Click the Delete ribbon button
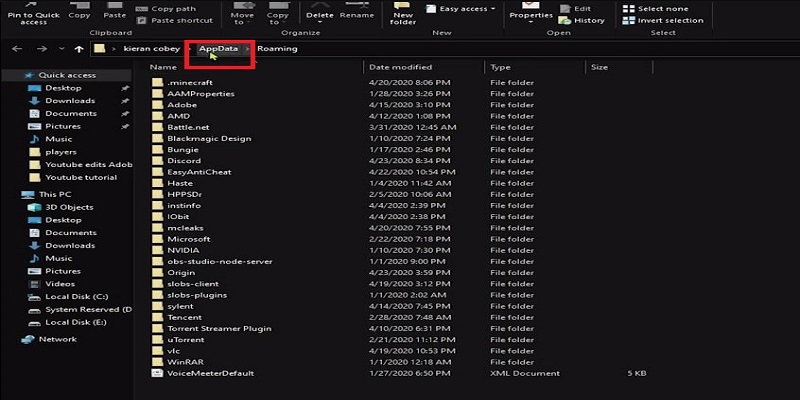This screenshot has width=800, height=400. pyautogui.click(x=320, y=11)
